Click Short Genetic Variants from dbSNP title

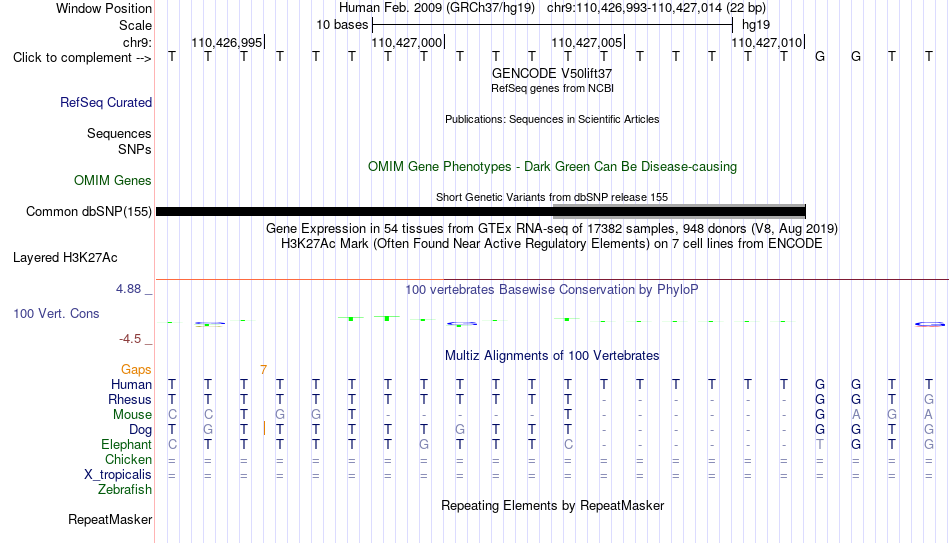[552, 198]
